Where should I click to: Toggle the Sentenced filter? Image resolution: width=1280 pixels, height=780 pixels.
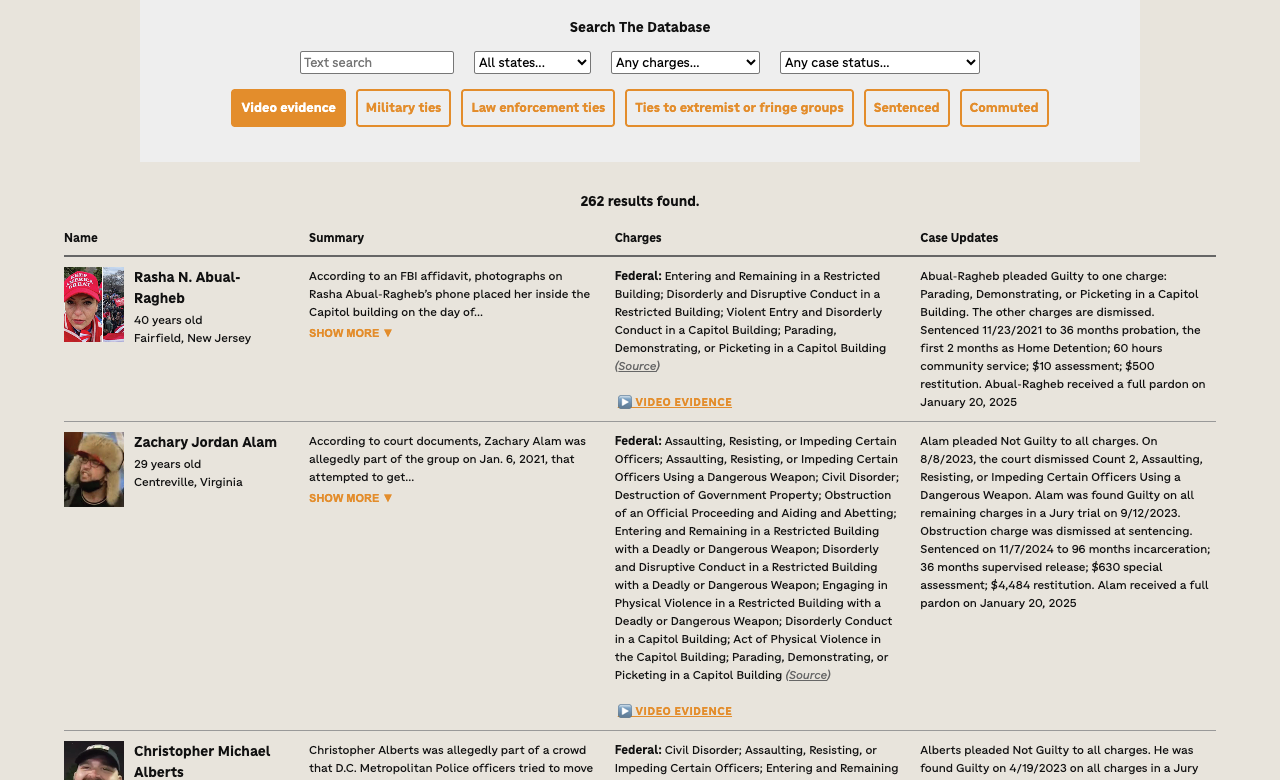906,108
